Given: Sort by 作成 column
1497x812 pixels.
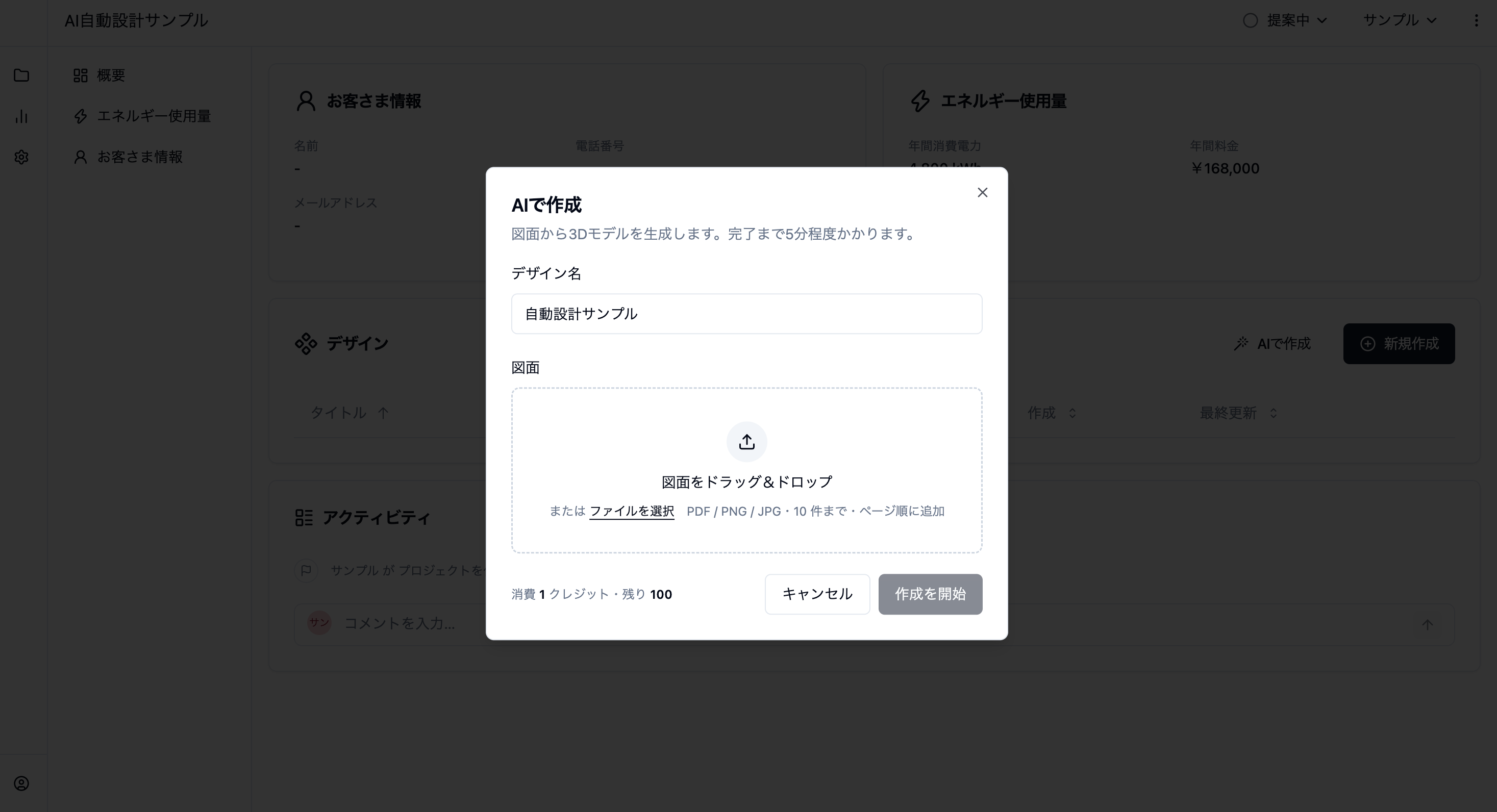Looking at the screenshot, I should (1052, 413).
